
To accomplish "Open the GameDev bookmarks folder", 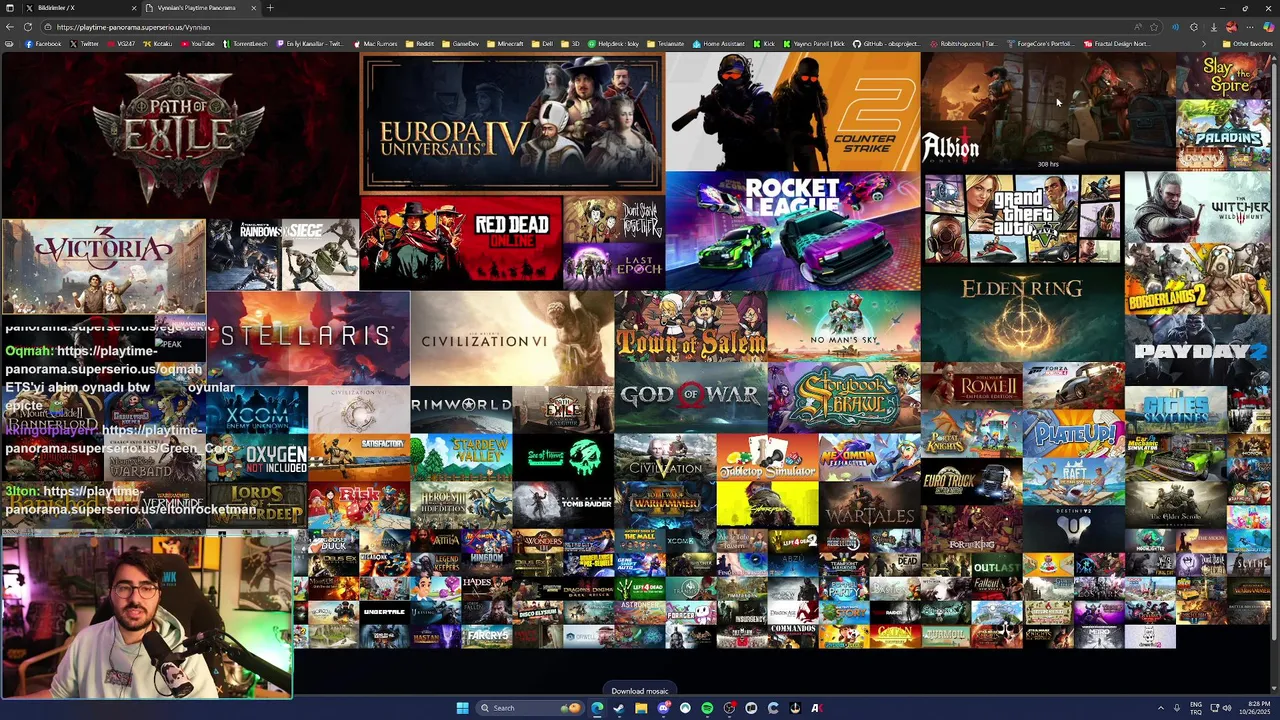I will pyautogui.click(x=460, y=44).
